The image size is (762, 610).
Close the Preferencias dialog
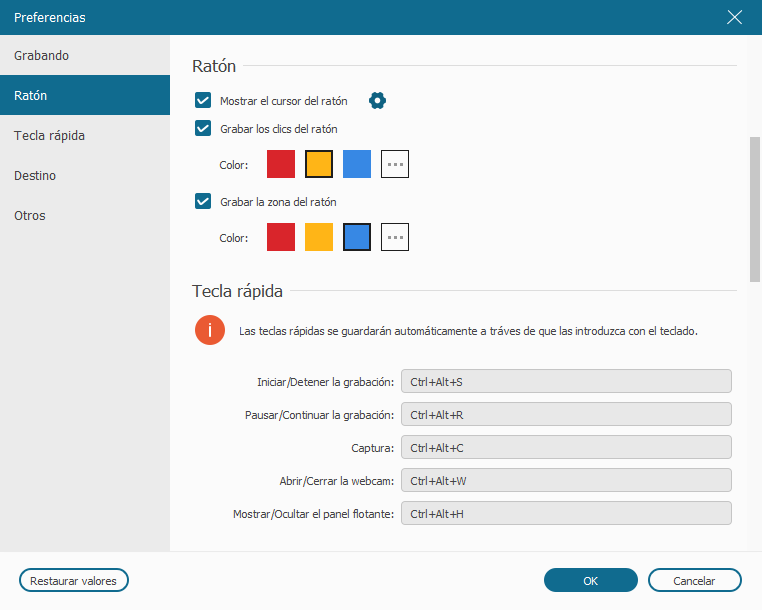click(734, 17)
